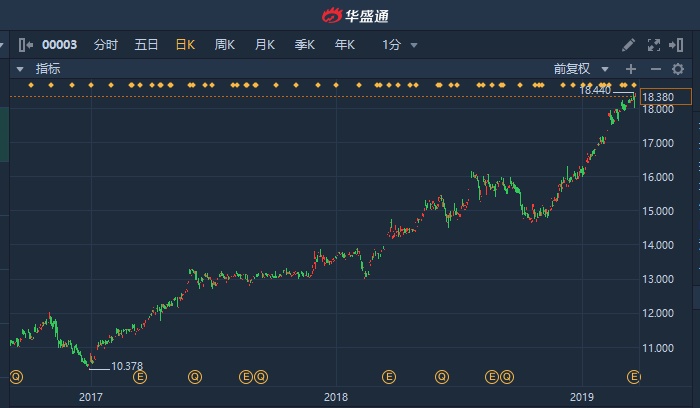This screenshot has height=408, width=700.
Task: Select the 日K daily candlestick tab
Action: point(185,45)
